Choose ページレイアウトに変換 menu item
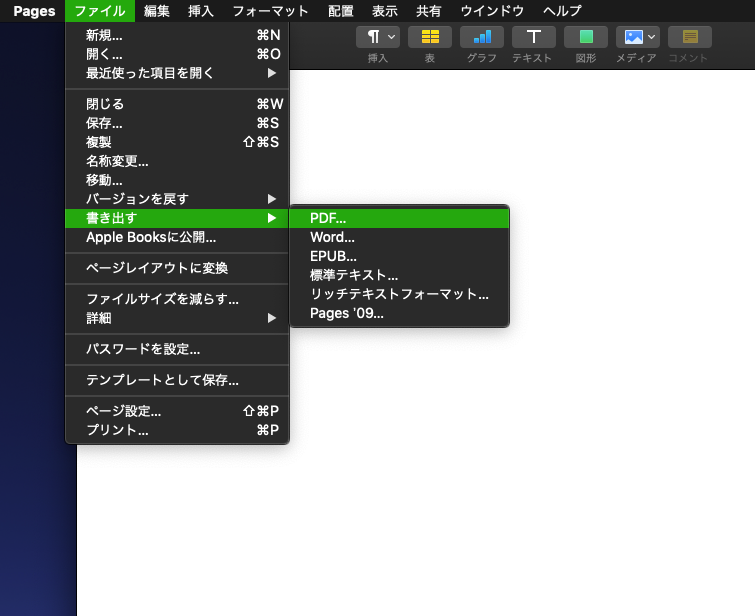 pyautogui.click(x=177, y=268)
